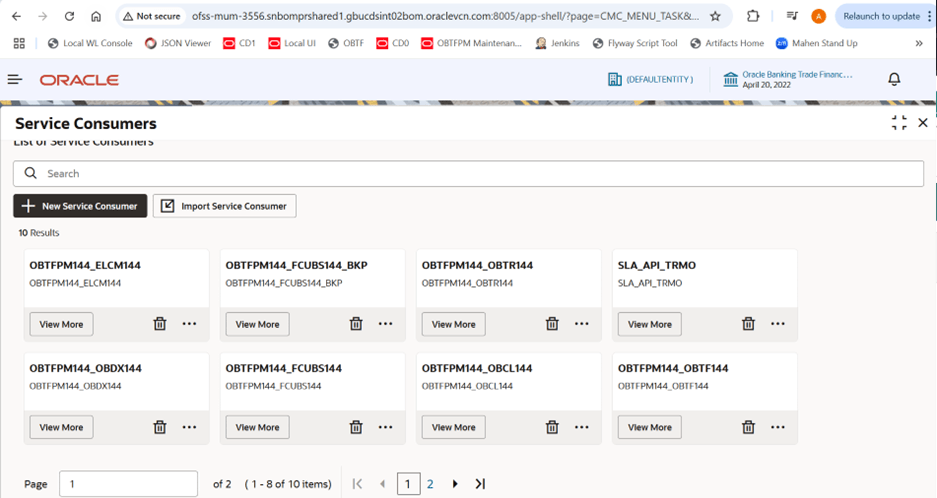Collapse the Service Consumers window view
The image size is (937, 498).
click(899, 123)
